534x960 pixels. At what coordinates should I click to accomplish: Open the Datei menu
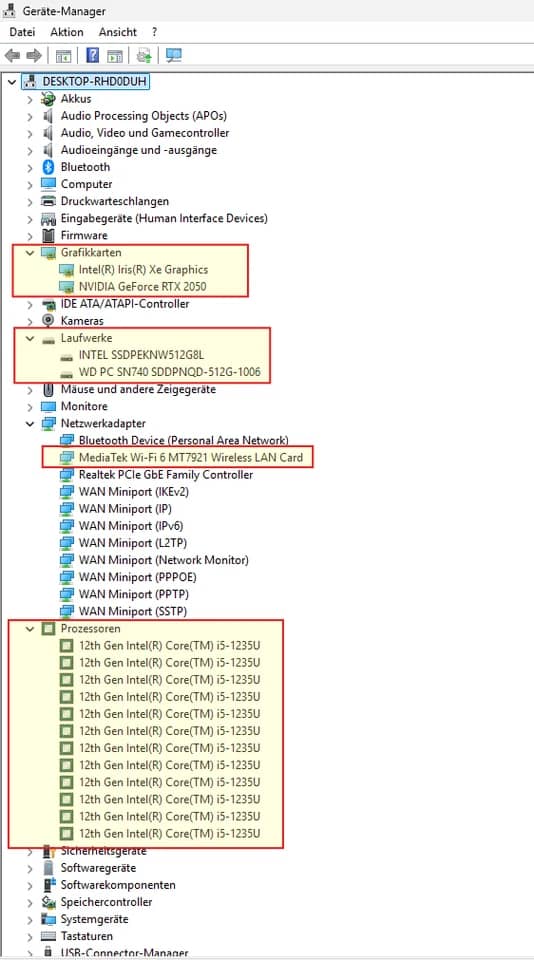point(22,32)
